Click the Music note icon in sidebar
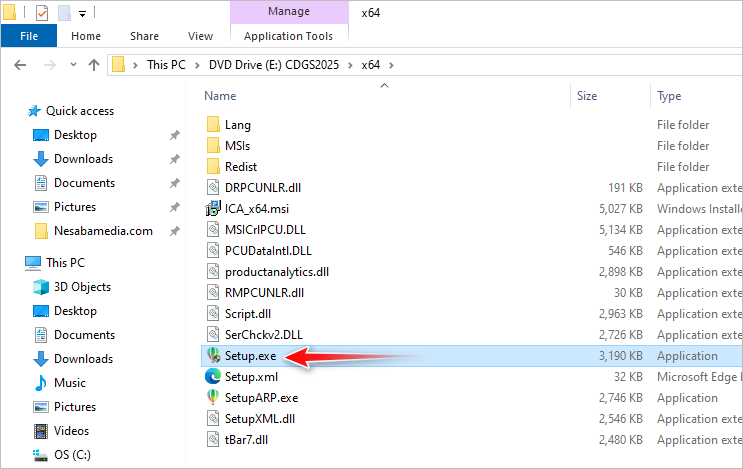743x469 pixels. click(x=41, y=383)
